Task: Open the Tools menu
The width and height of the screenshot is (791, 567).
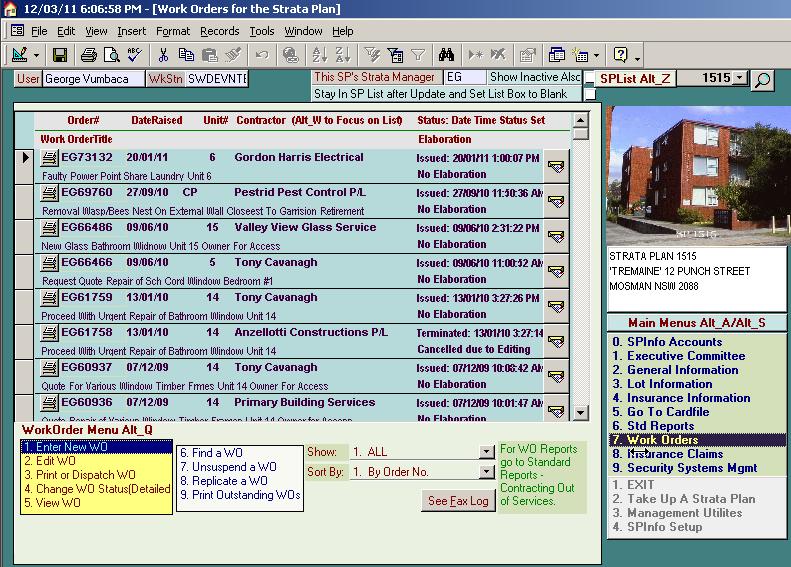Action: pos(262,31)
